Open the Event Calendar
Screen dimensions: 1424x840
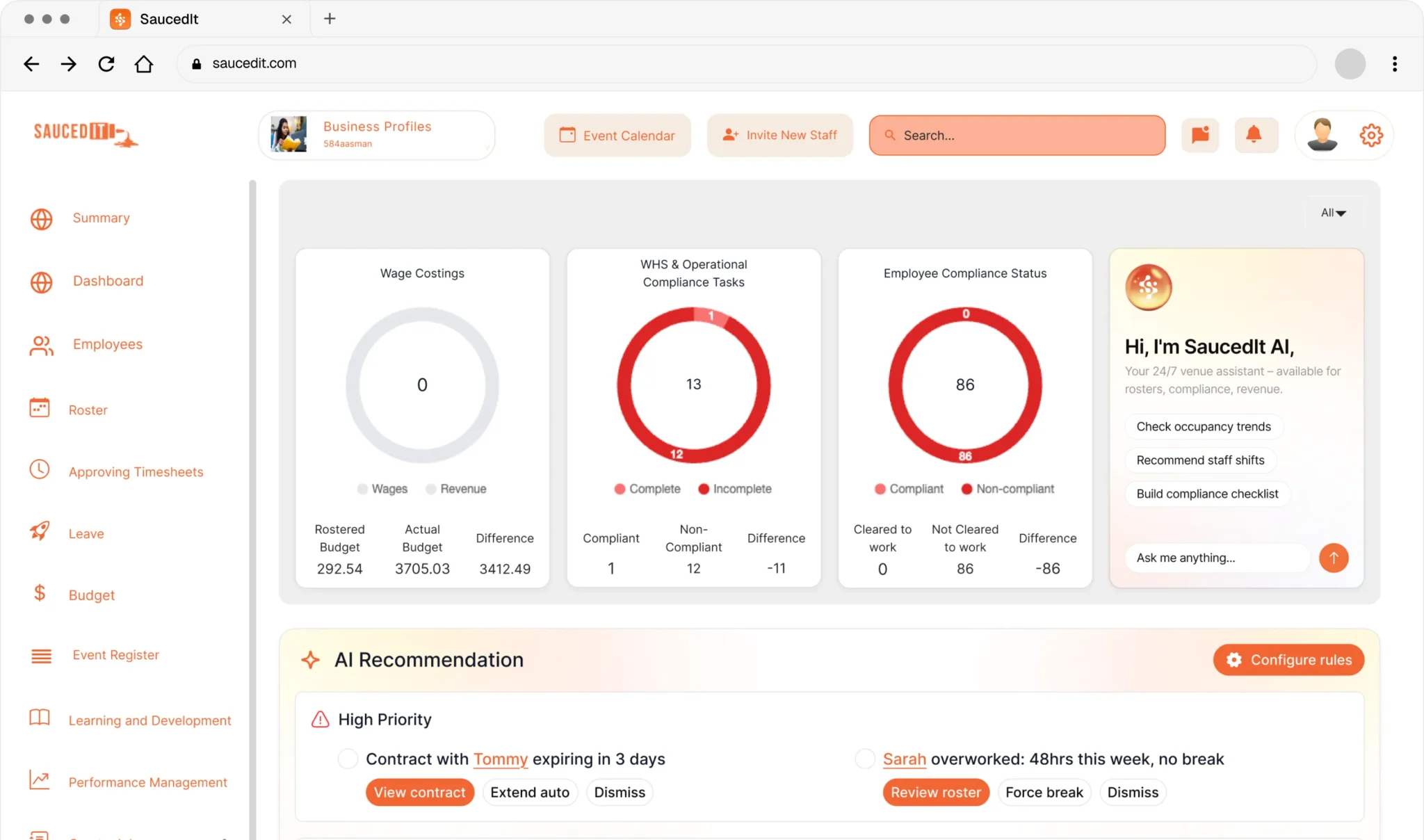(617, 135)
